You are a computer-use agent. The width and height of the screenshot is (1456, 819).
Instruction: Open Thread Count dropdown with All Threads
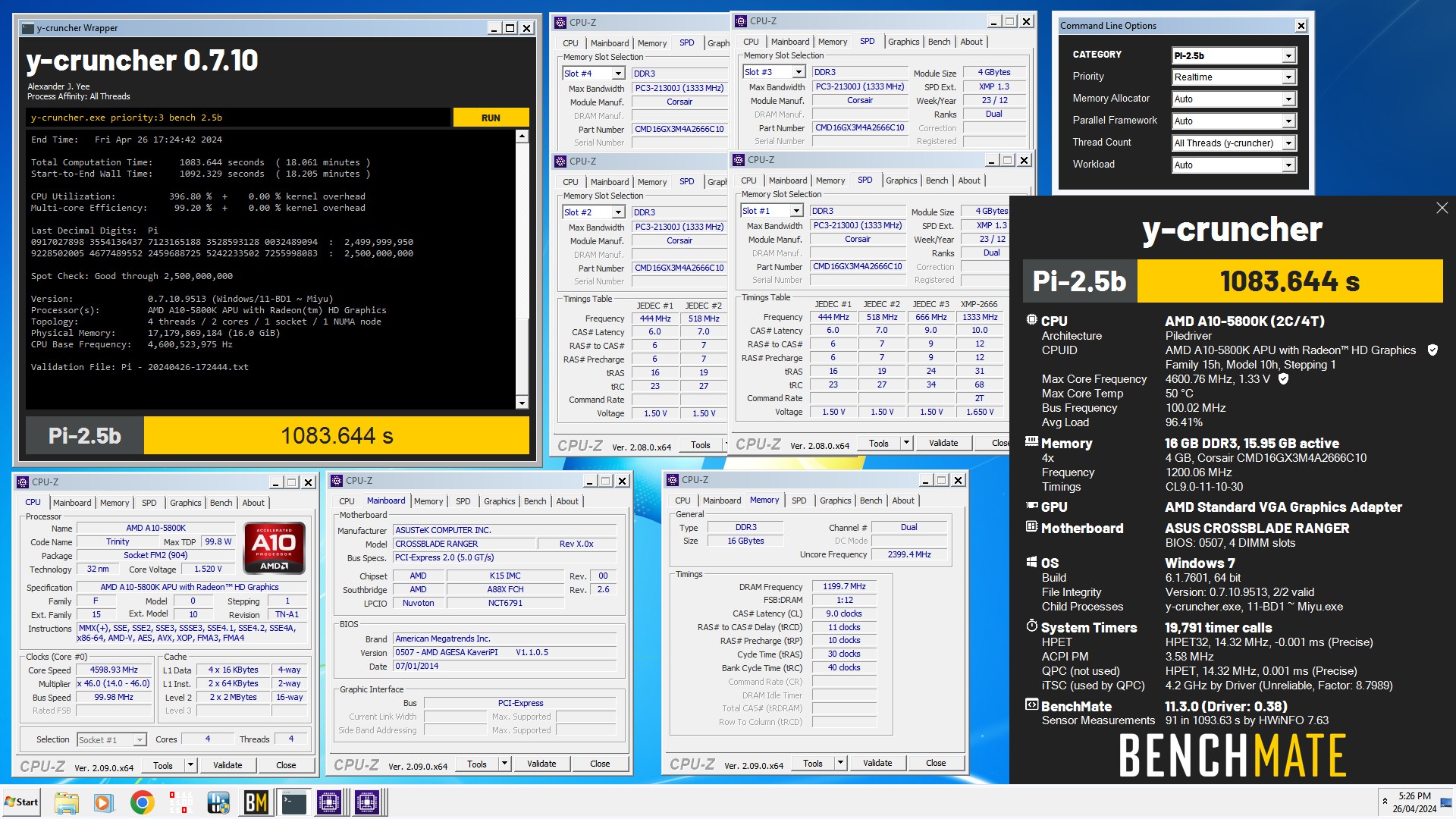point(1288,143)
